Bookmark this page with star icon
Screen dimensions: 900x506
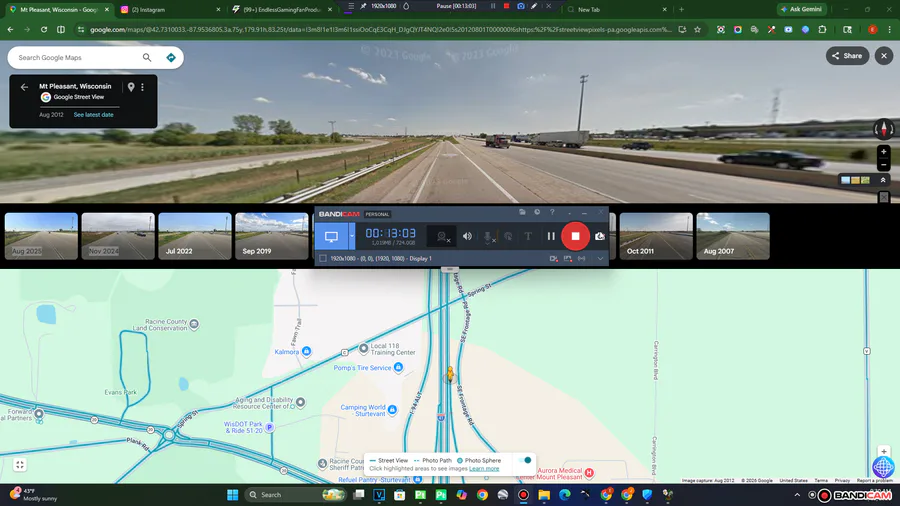tap(697, 29)
